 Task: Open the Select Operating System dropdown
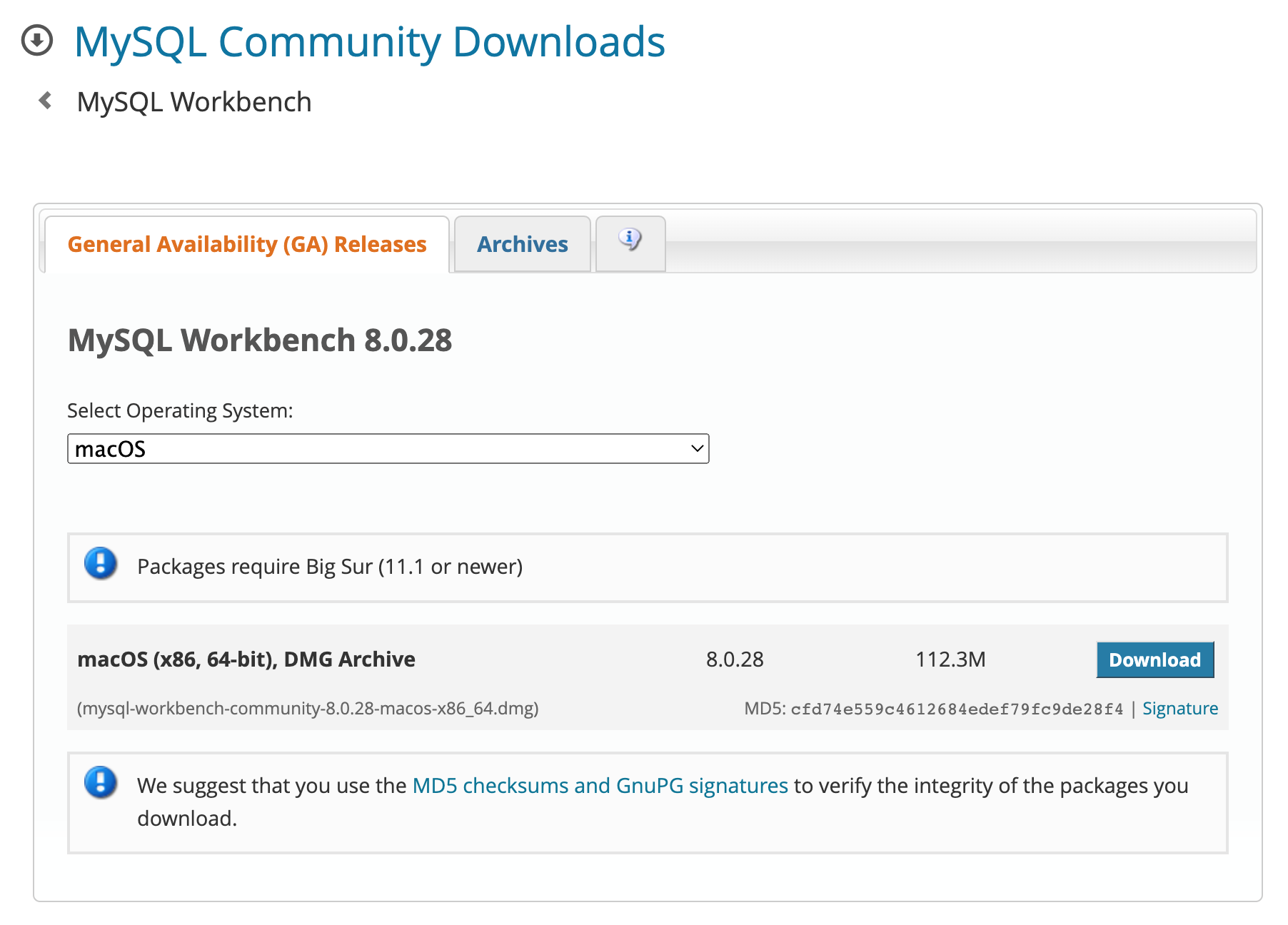388,449
